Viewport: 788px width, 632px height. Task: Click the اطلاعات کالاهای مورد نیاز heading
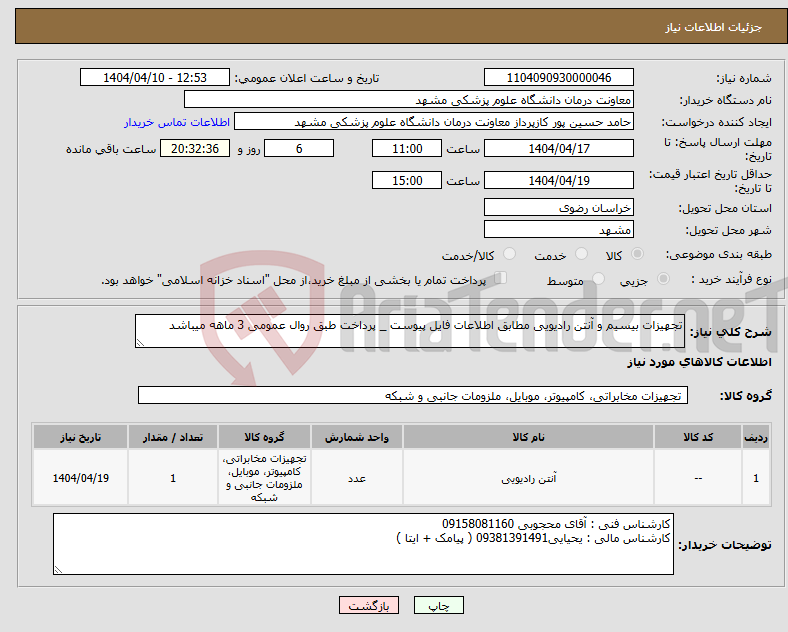pyautogui.click(x=699, y=362)
